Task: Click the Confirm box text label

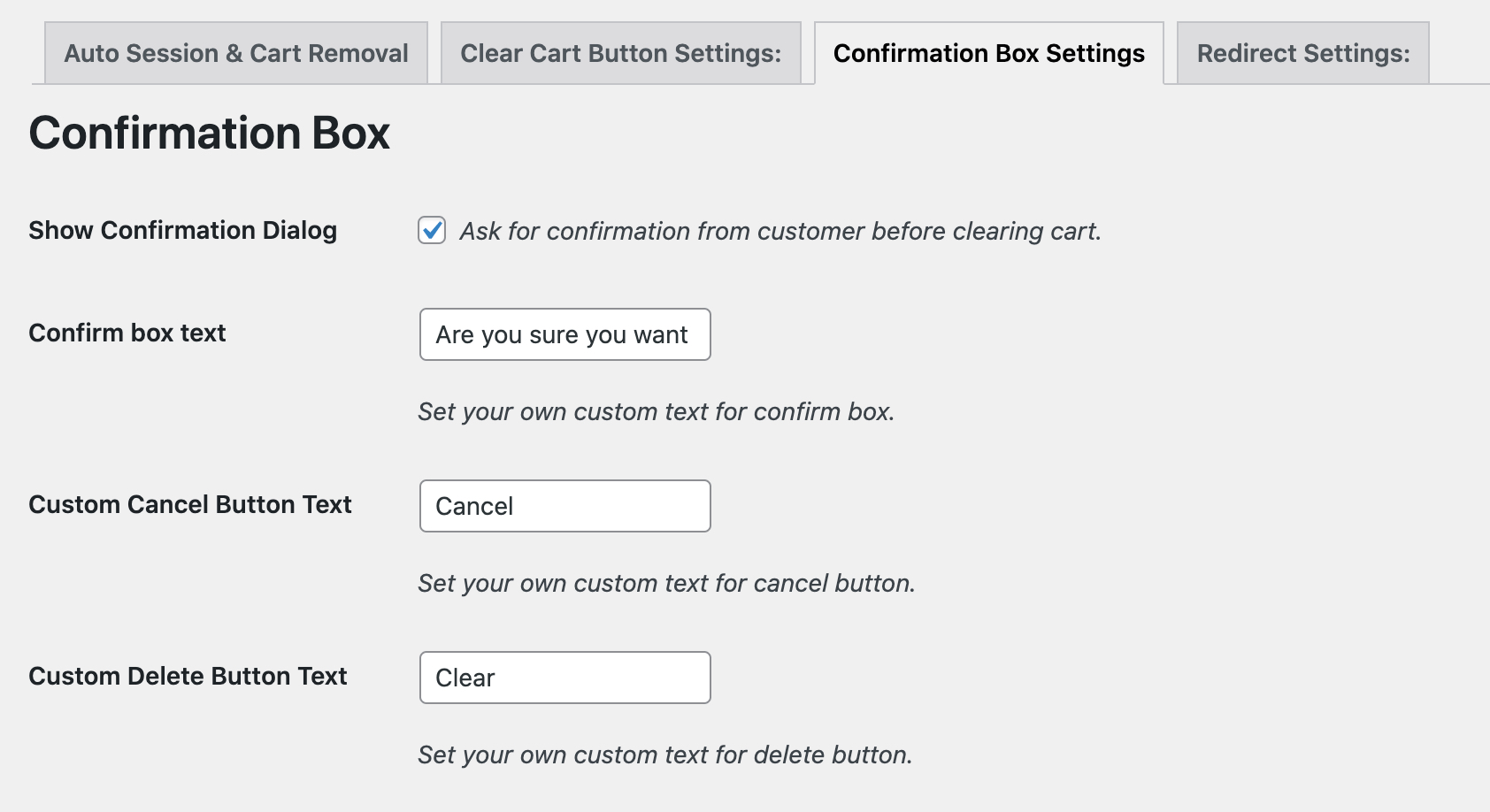Action: 127,333
